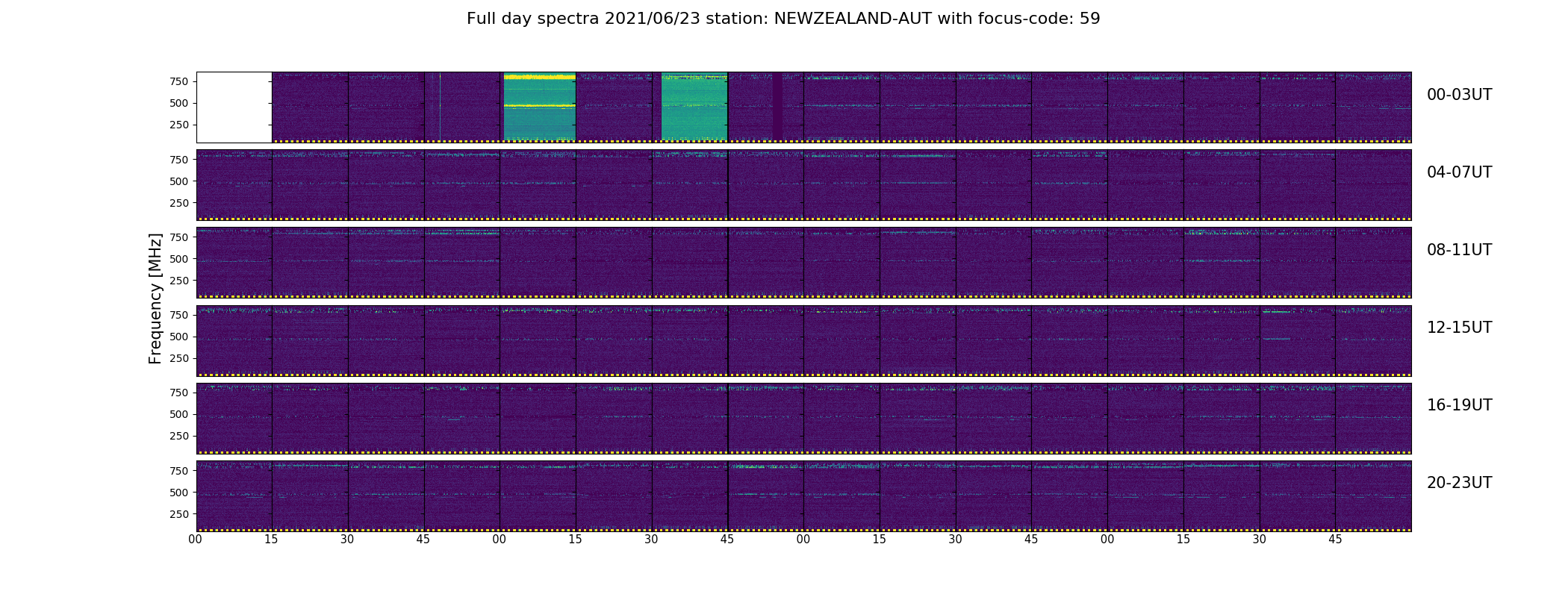Click the teal-green spectrum panel in 00-03UT row
The image size is (1568, 597).
pyautogui.click(x=694, y=106)
